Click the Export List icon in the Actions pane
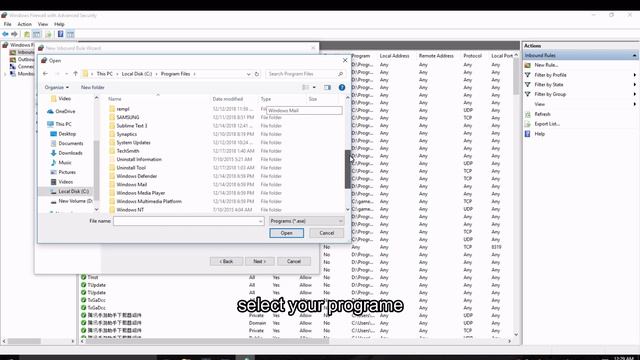640x360 pixels. 528,124
